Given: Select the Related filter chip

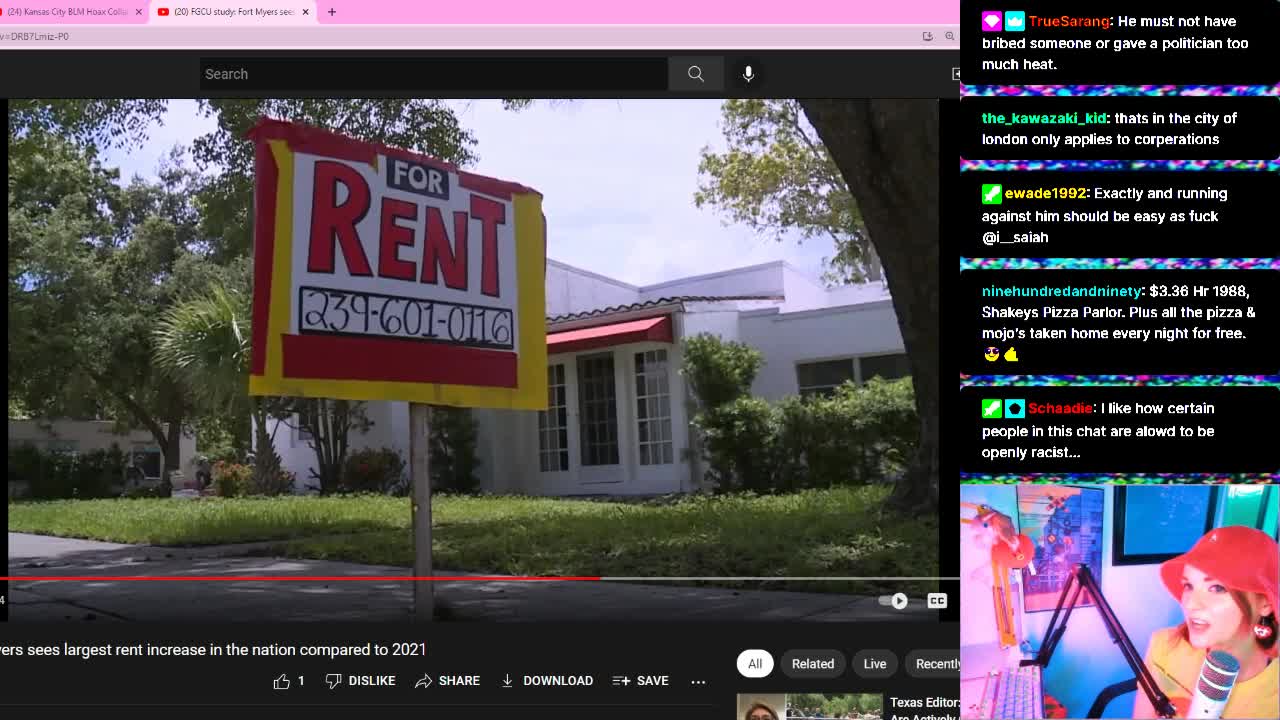Looking at the screenshot, I should [813, 664].
